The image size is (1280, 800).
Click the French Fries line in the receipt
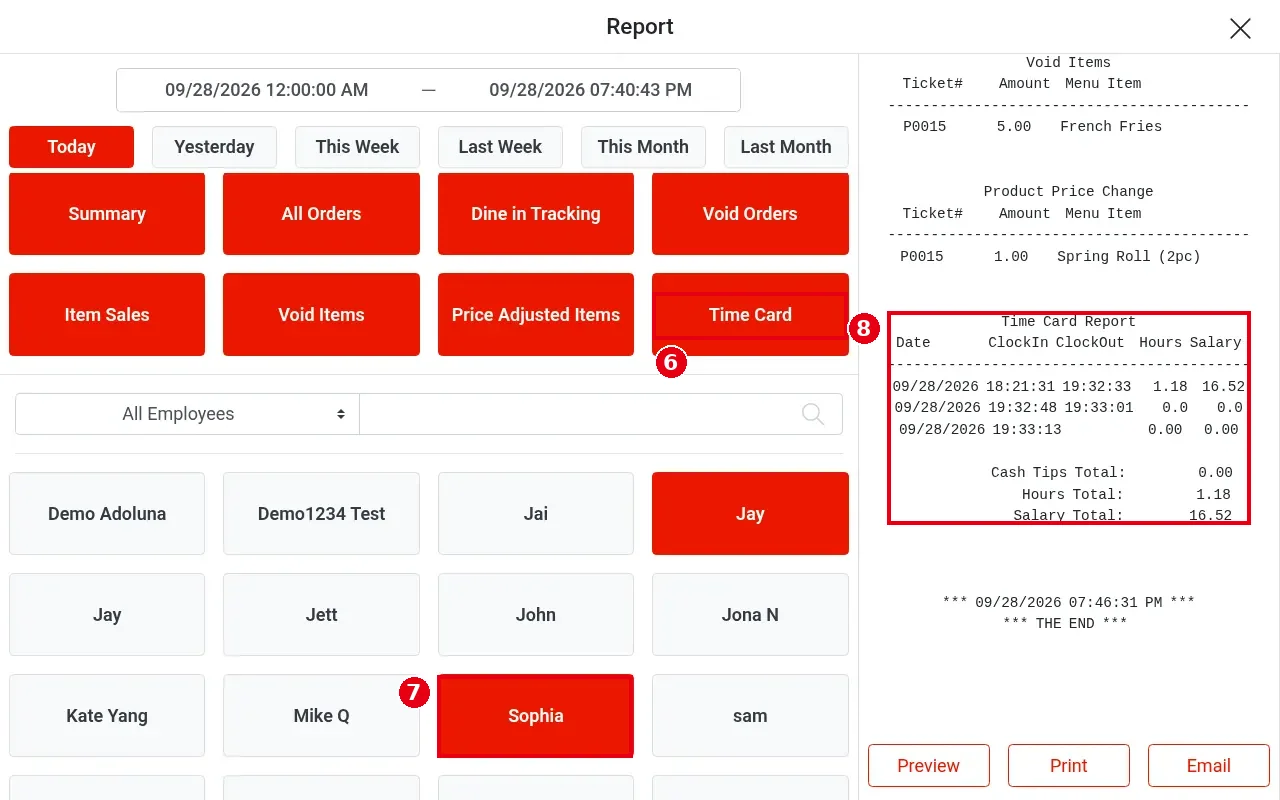(1032, 127)
